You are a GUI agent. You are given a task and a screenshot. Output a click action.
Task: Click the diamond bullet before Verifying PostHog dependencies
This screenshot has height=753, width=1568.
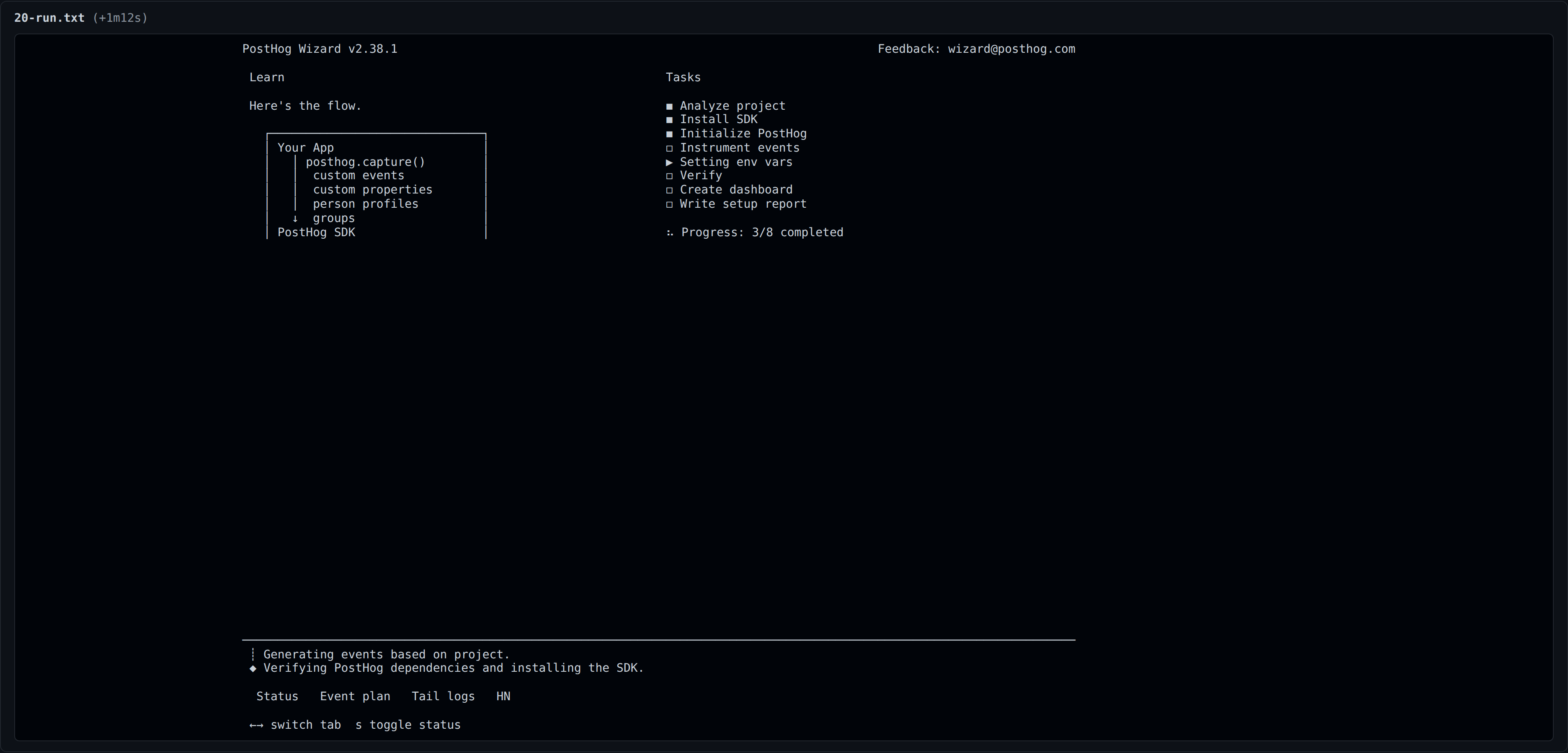[x=253, y=668]
